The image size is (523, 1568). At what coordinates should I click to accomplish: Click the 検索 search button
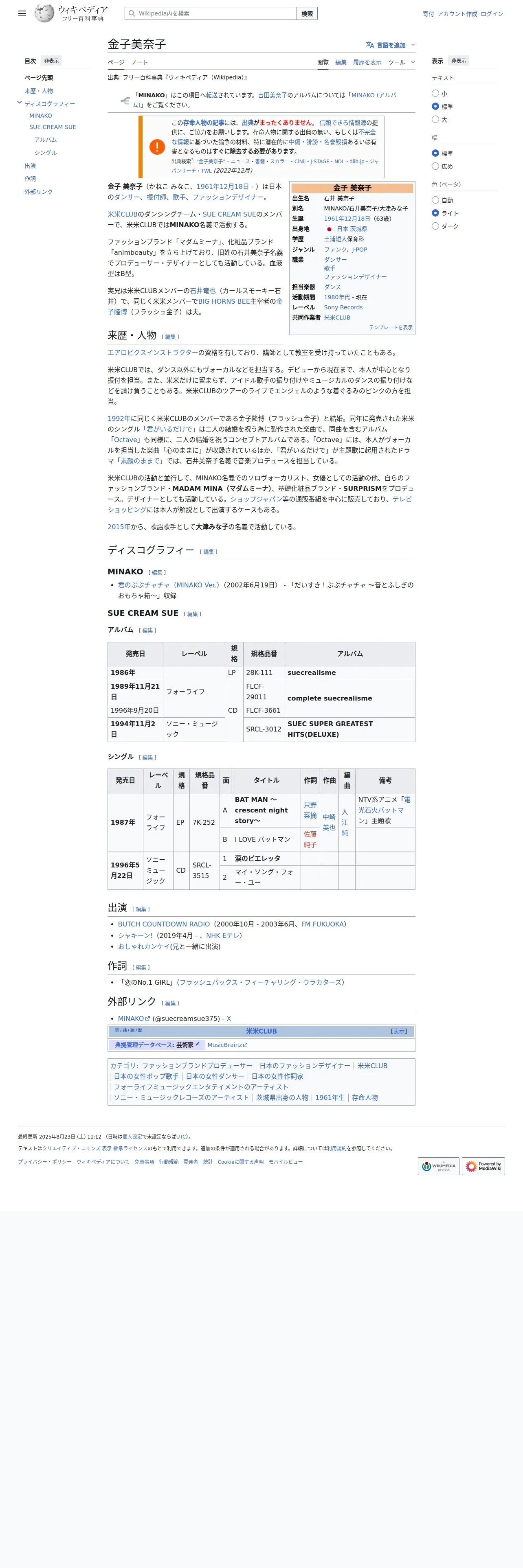click(307, 13)
